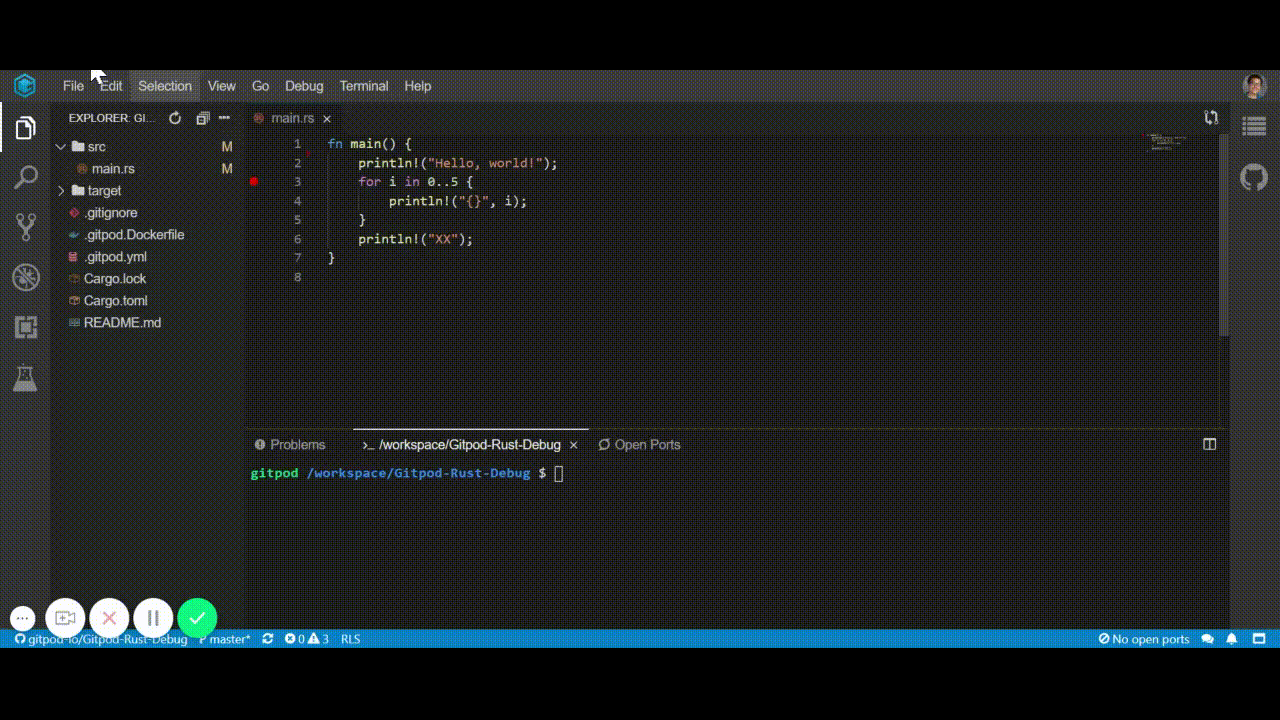Open the Terminal menu
1280x720 pixels.
[363, 86]
